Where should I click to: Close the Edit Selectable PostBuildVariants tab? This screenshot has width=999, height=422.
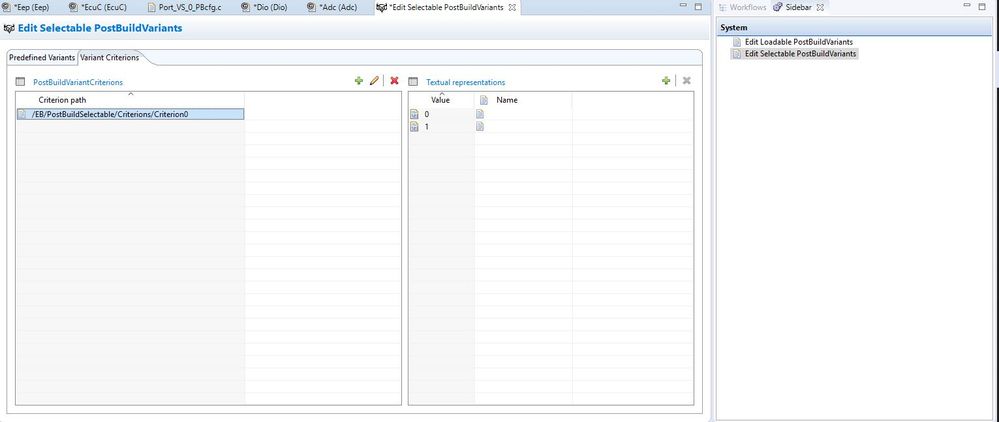coord(512,8)
